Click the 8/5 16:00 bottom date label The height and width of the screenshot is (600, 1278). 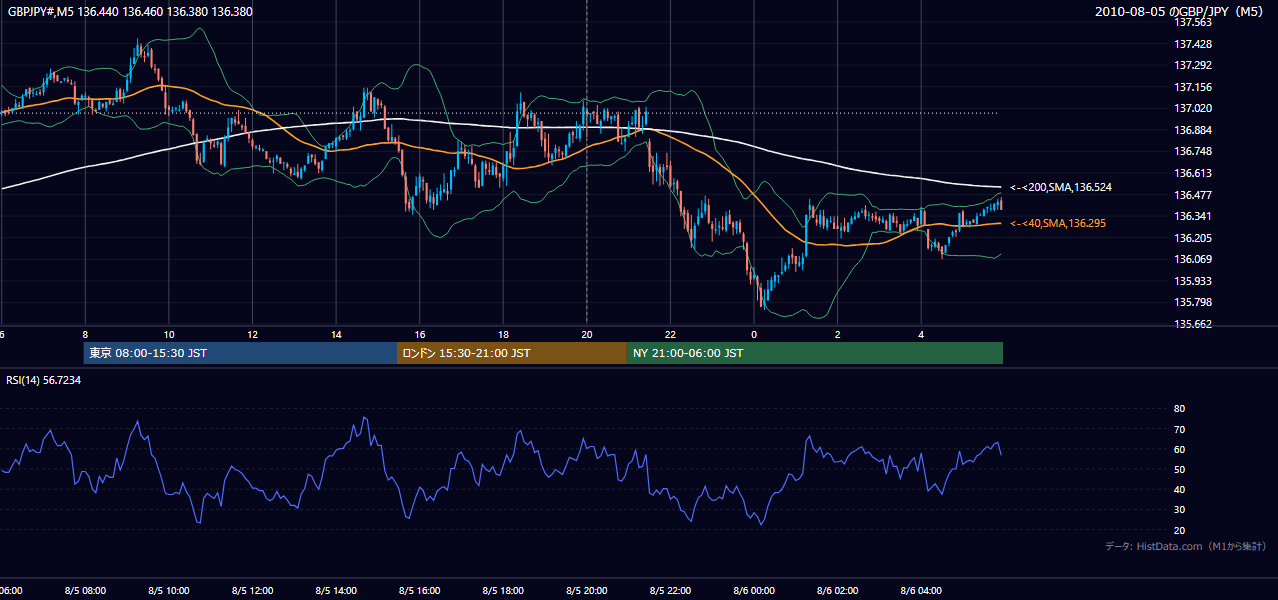[420, 591]
